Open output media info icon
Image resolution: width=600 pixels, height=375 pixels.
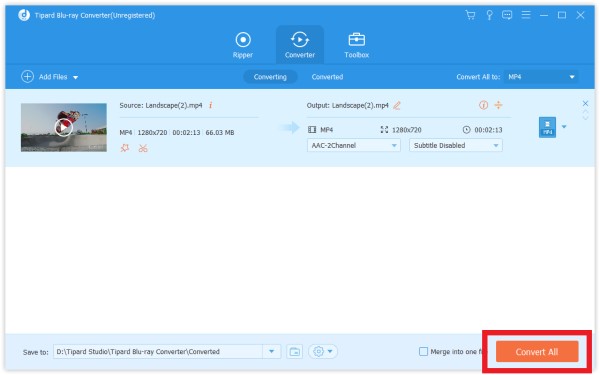pyautogui.click(x=483, y=105)
